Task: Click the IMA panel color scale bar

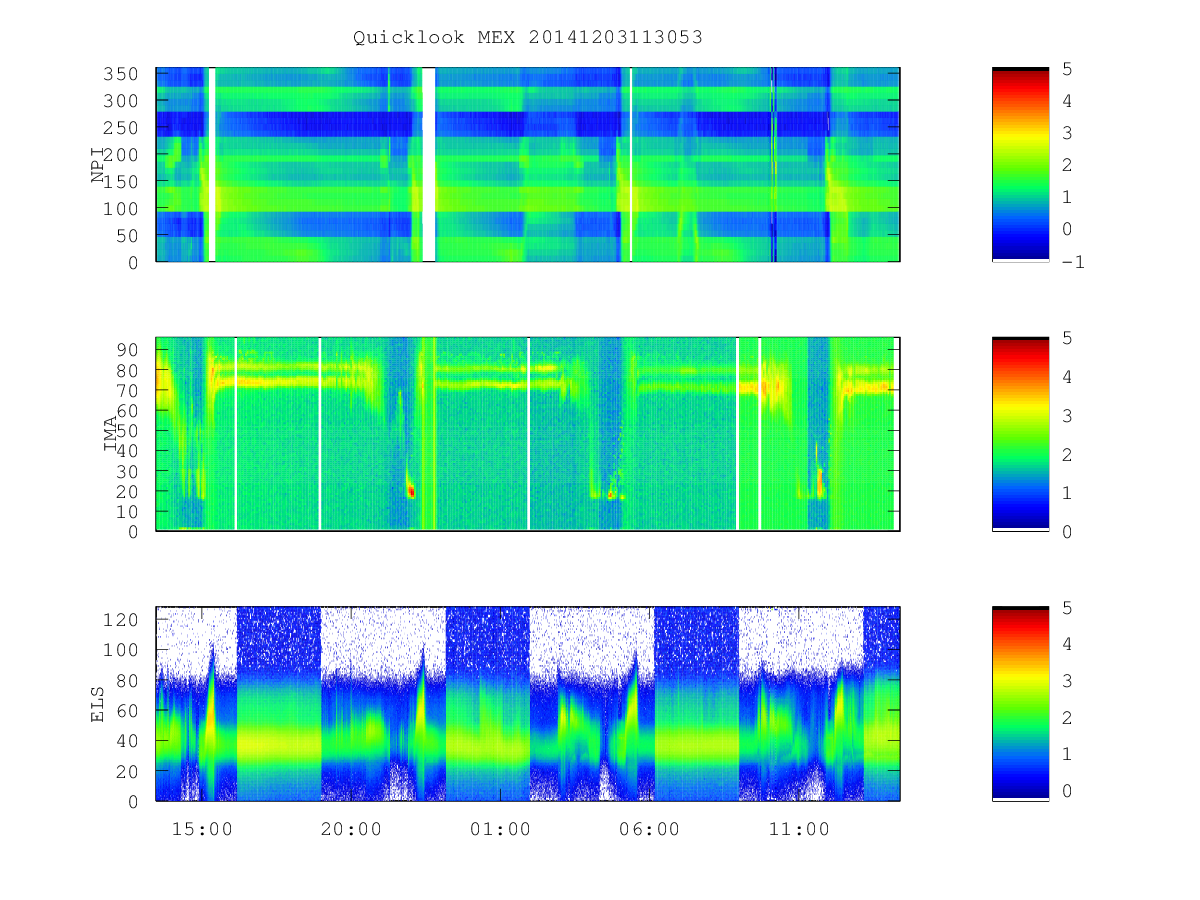Action: coord(1020,434)
